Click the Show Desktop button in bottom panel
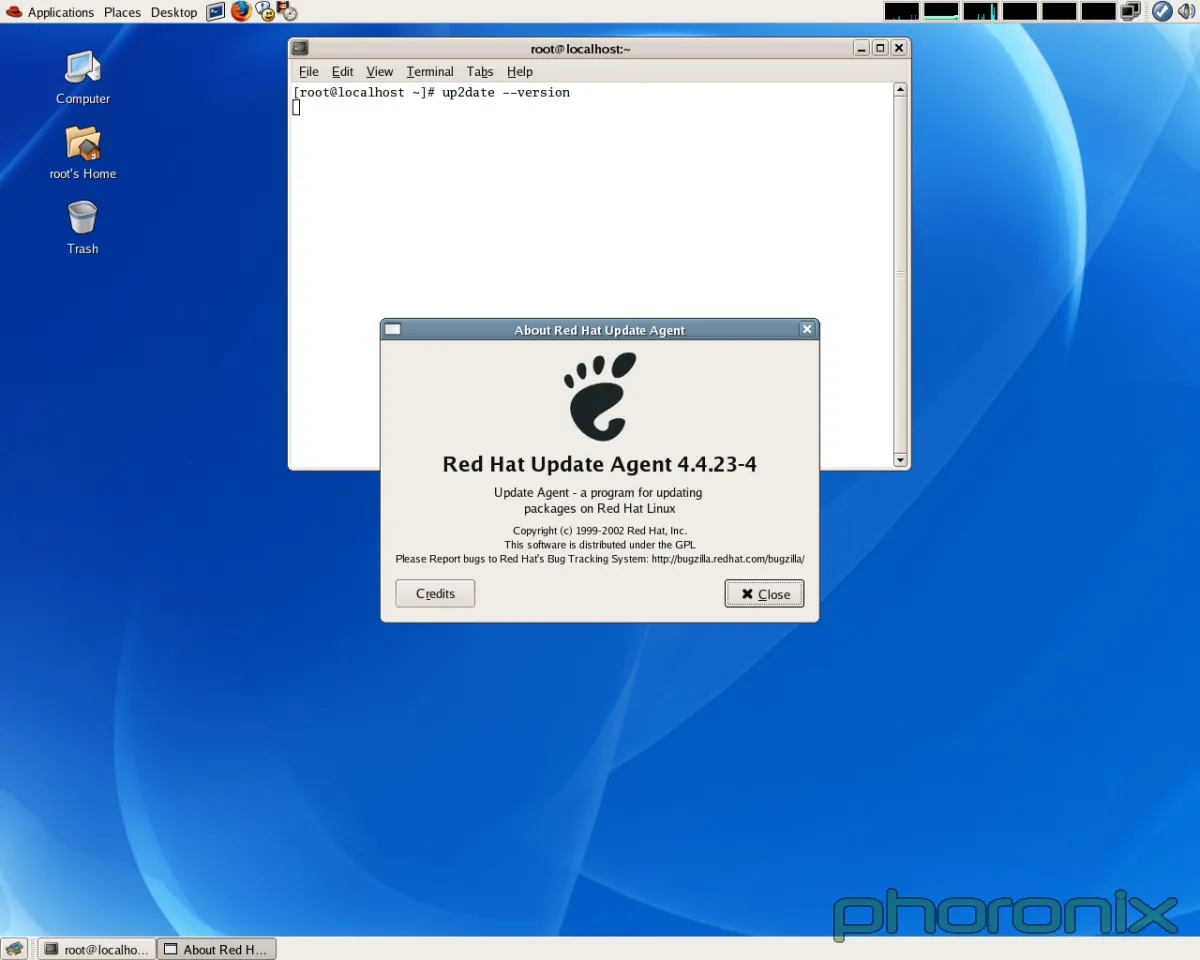 pyautogui.click(x=15, y=949)
